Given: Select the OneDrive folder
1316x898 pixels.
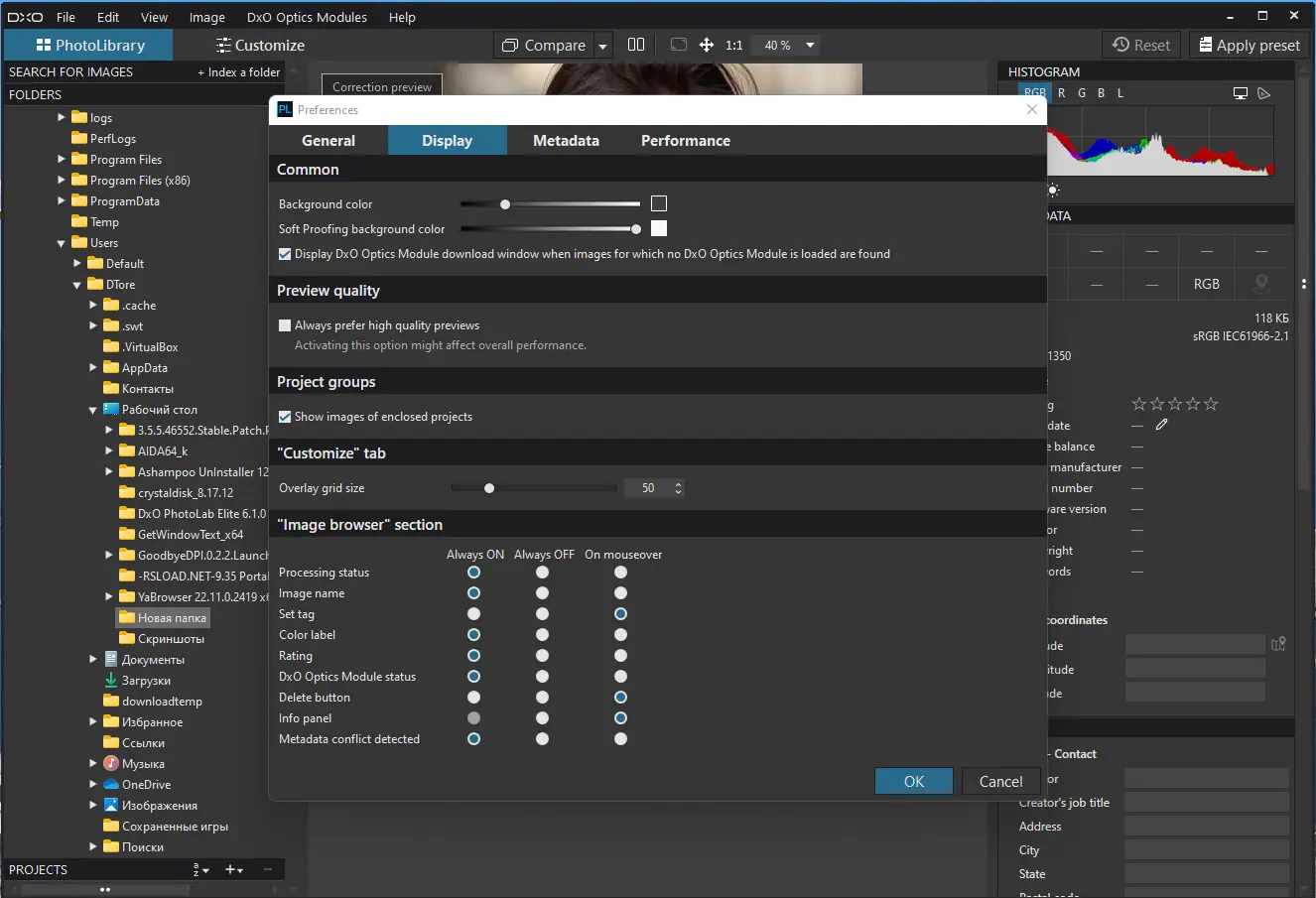Looking at the screenshot, I should [145, 785].
